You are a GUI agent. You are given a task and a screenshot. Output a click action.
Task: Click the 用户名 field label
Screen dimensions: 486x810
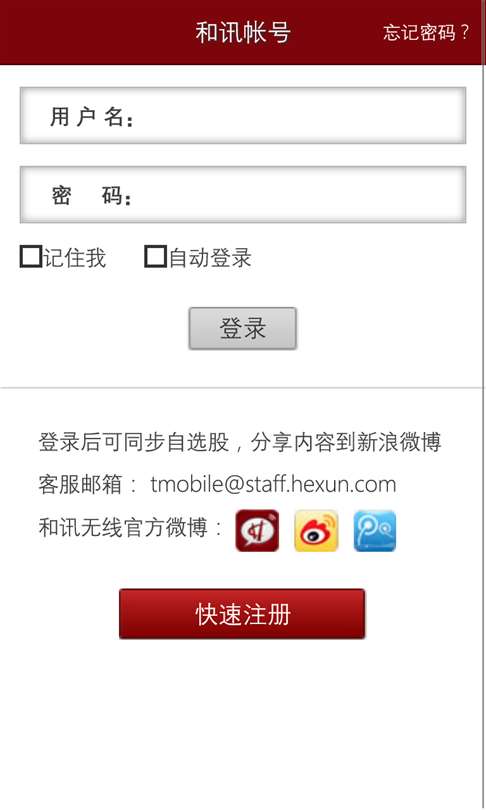point(92,117)
